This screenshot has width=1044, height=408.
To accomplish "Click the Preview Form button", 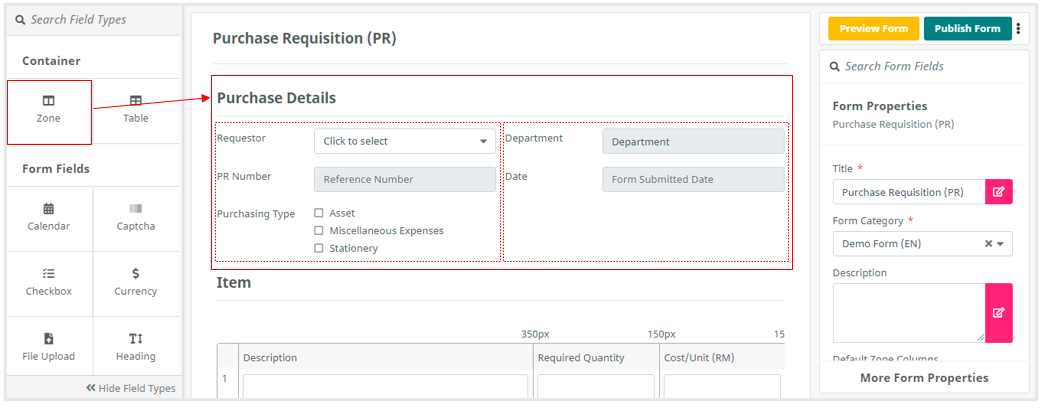I will (x=874, y=29).
